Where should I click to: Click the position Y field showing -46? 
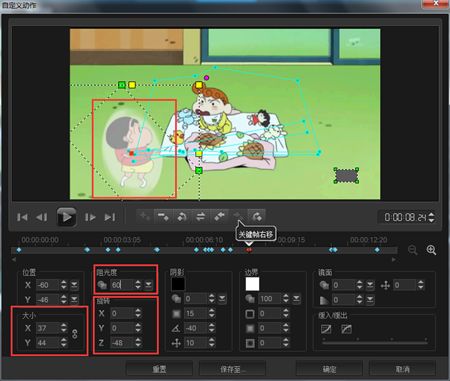click(47, 299)
